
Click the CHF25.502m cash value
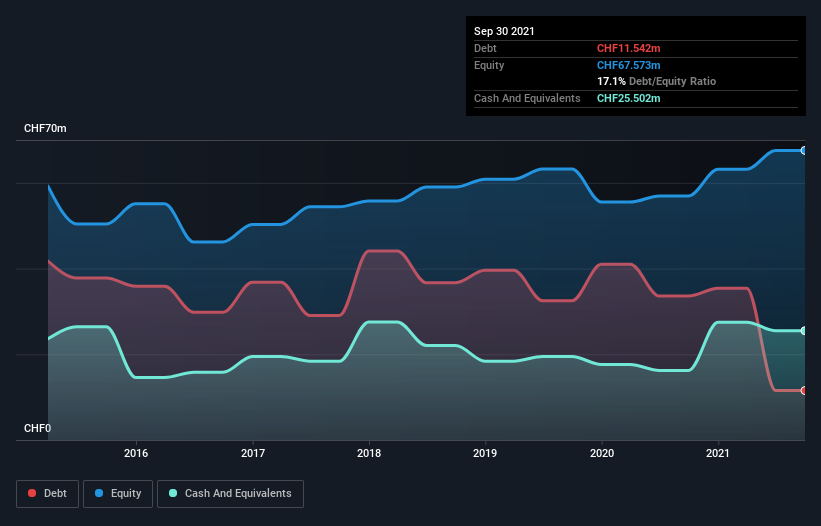[x=628, y=98]
